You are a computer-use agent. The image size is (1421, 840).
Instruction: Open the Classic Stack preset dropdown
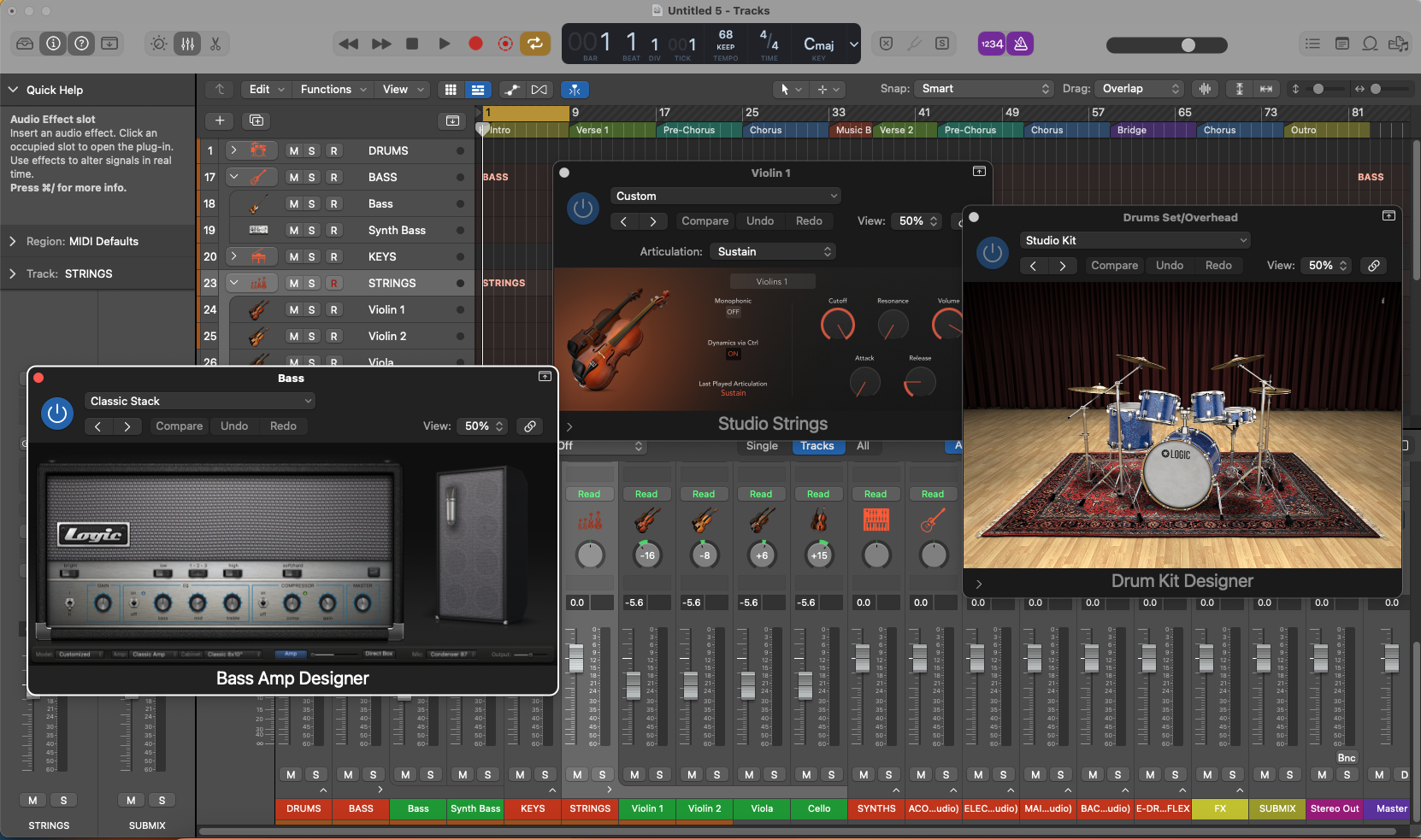(x=200, y=401)
